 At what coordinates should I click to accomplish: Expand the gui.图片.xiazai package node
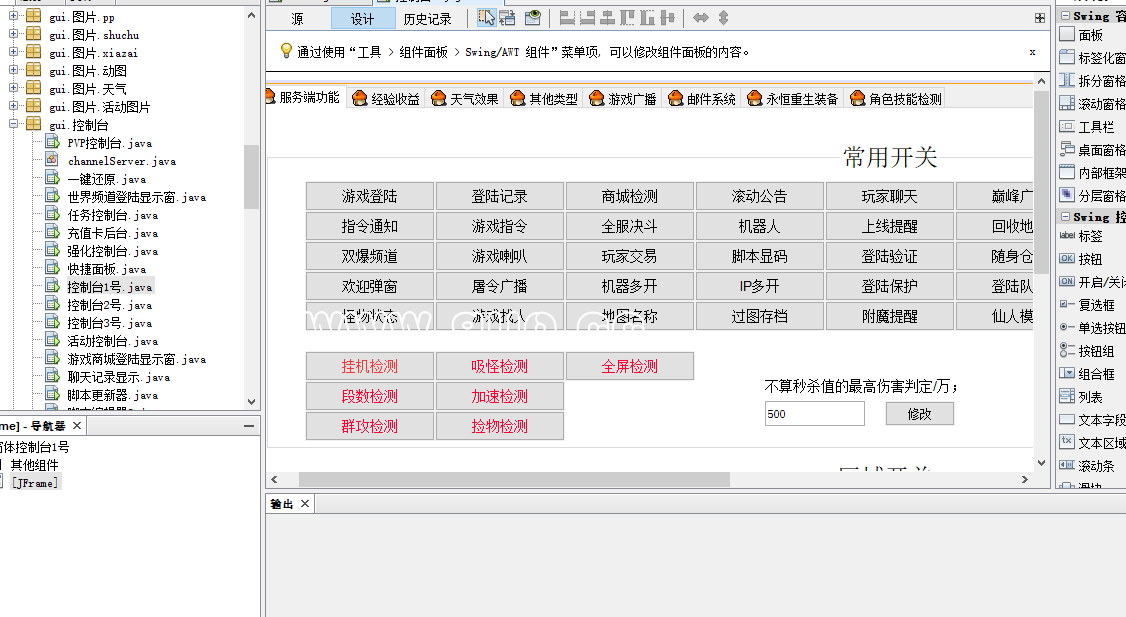pos(13,51)
